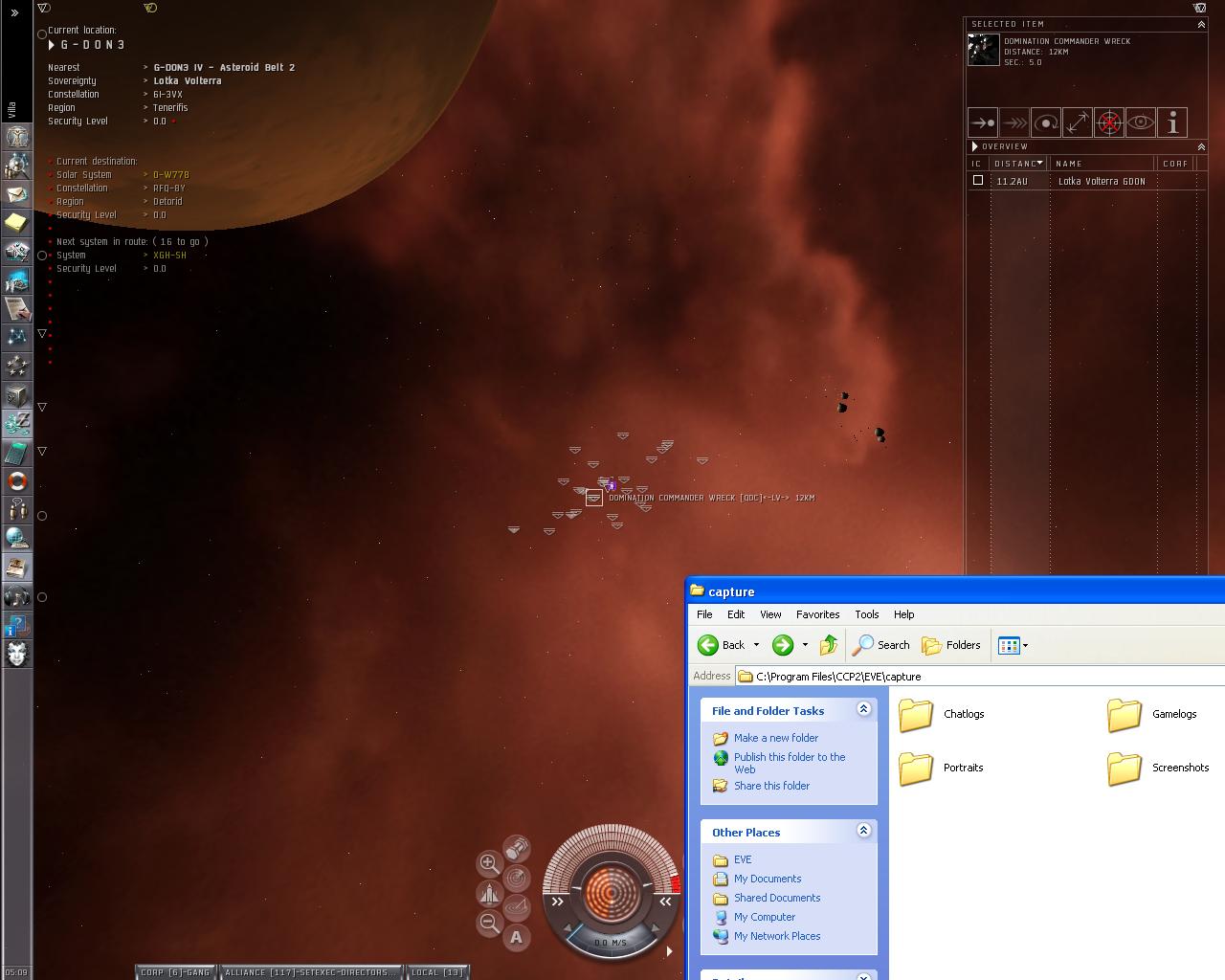
Task: Click the Approach icon for the selected item
Action: pyautogui.click(x=983, y=122)
